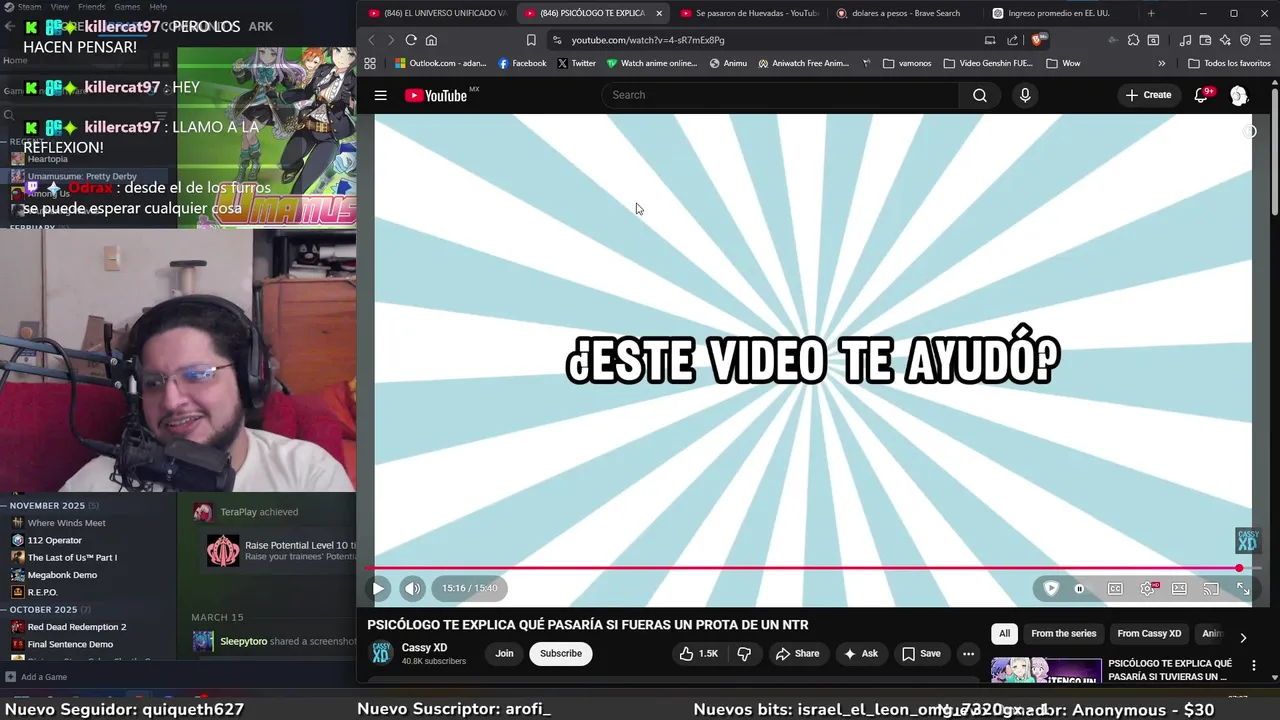Toggle theater mode on the player
1280x720 pixels.
pos(1179,588)
